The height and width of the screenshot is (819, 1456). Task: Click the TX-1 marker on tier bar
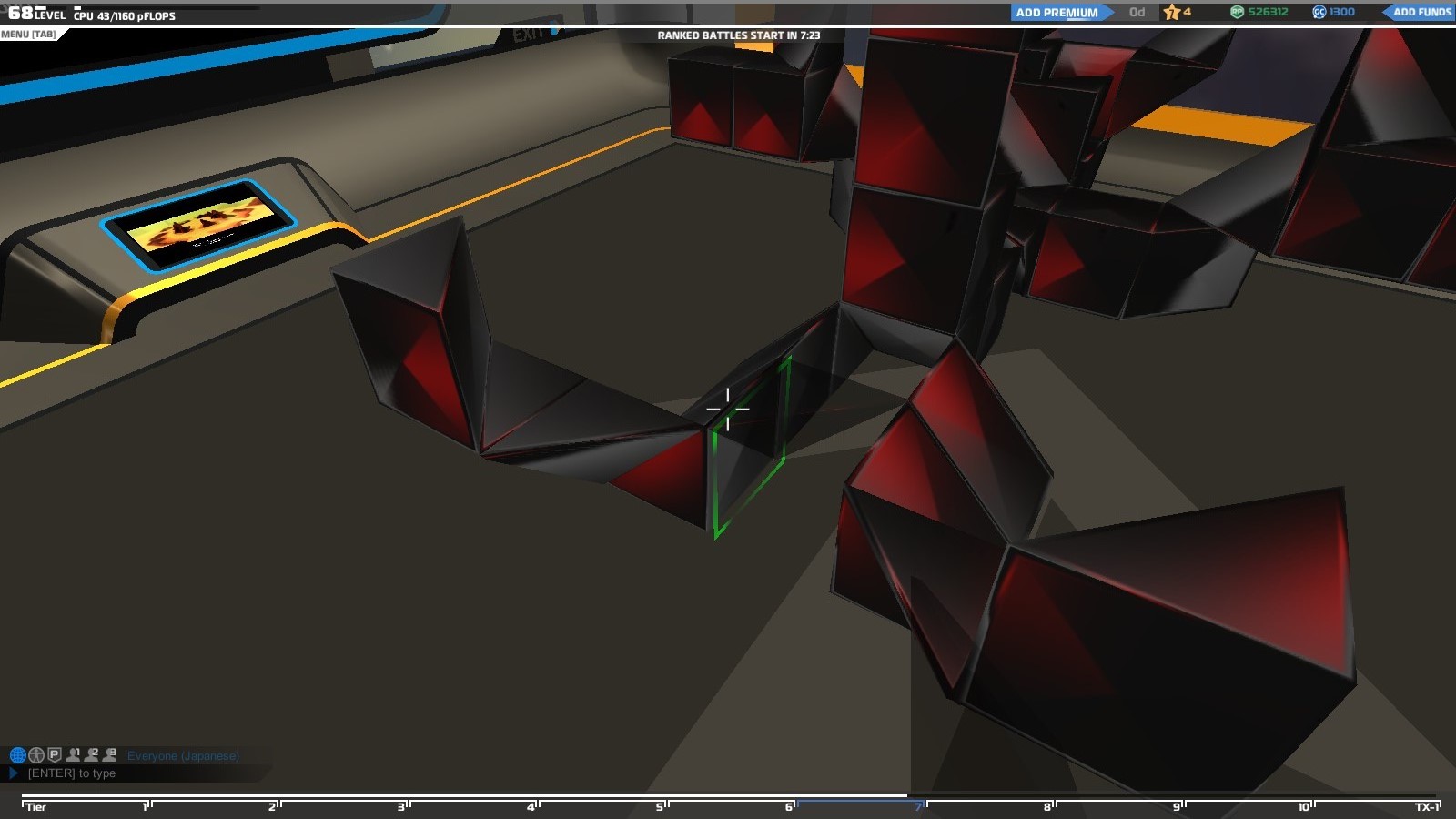coord(1427,807)
